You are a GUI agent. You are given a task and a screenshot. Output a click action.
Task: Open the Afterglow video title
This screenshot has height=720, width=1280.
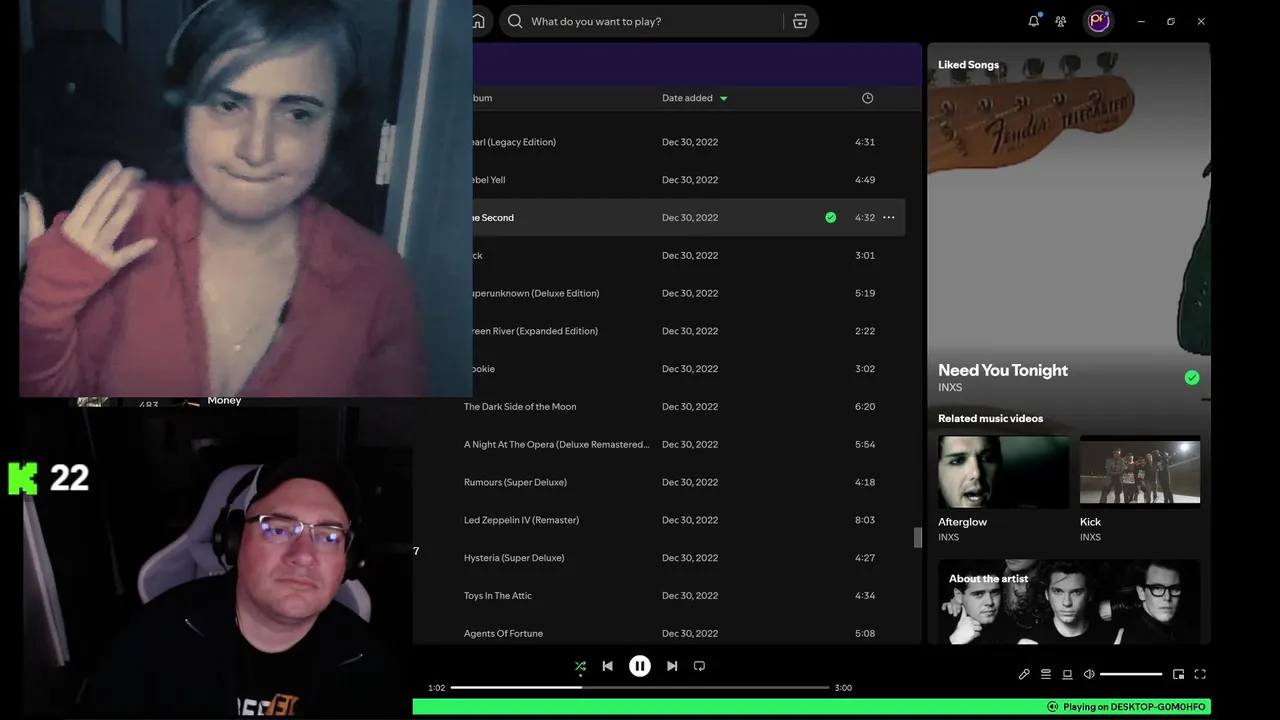tap(962, 522)
